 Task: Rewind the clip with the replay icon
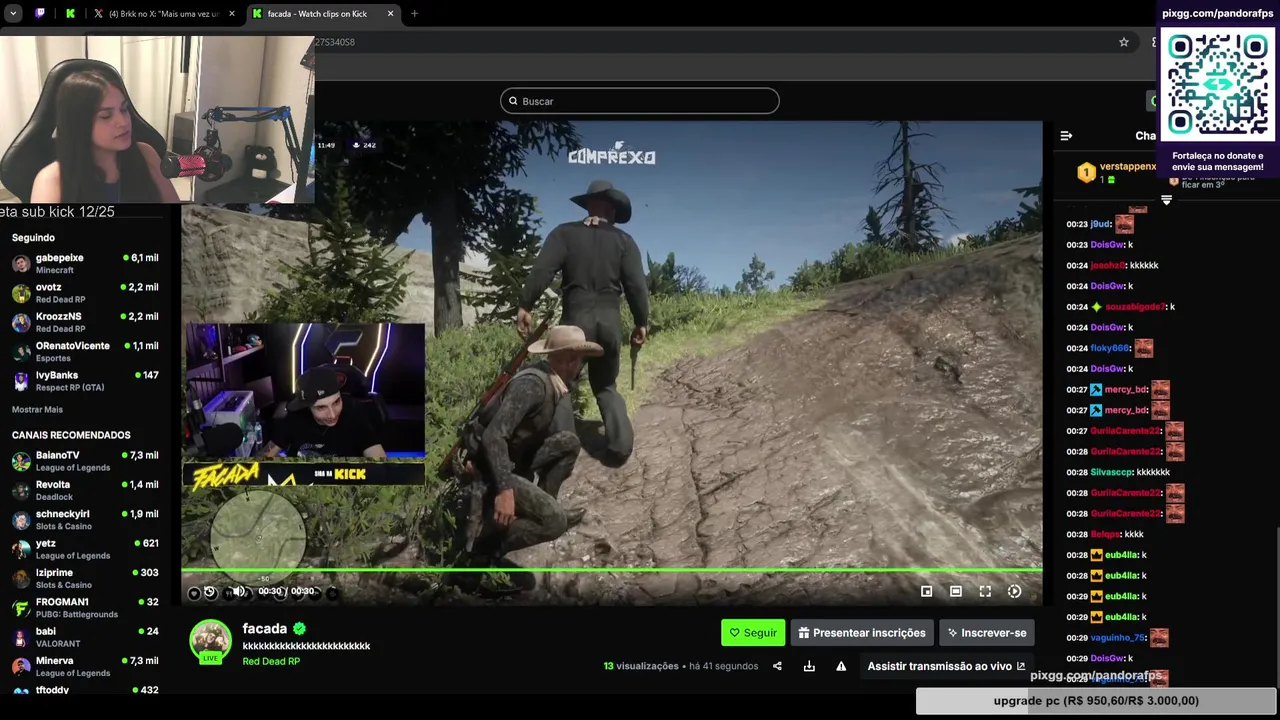[x=209, y=592]
